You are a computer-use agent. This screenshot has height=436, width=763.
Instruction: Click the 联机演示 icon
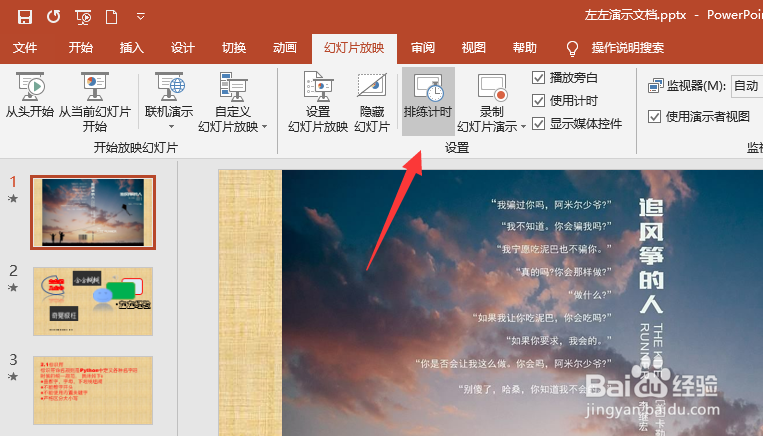169,88
